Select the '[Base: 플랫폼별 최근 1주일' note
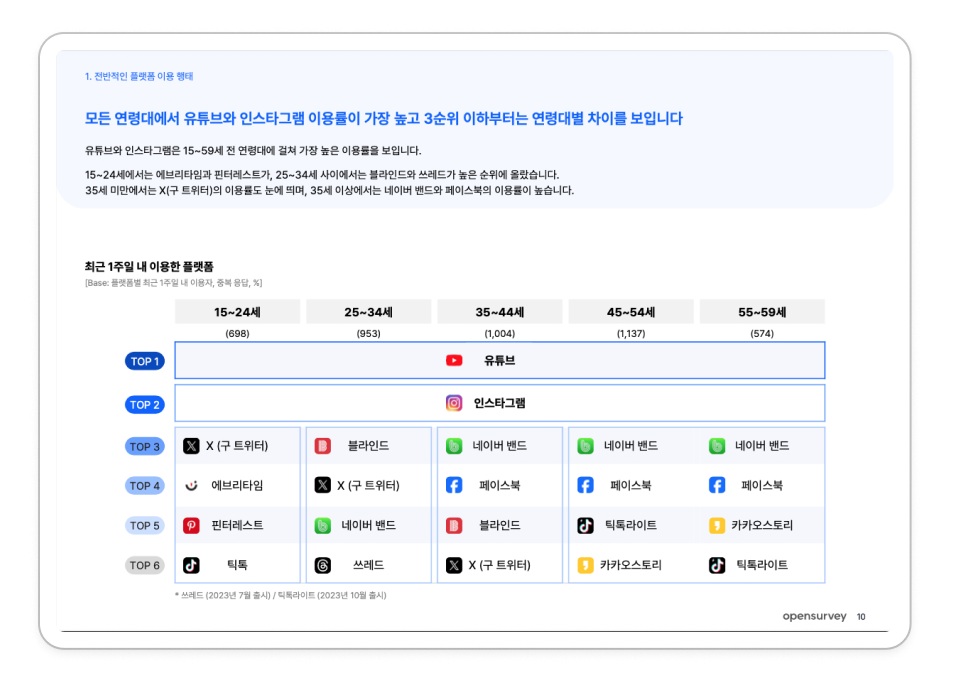This screenshot has height=691, width=958. click(174, 283)
